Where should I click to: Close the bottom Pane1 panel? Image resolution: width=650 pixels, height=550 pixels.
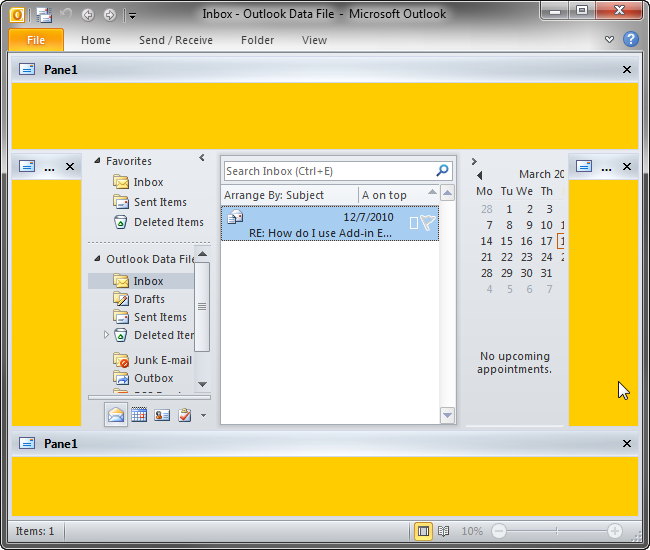tap(627, 443)
